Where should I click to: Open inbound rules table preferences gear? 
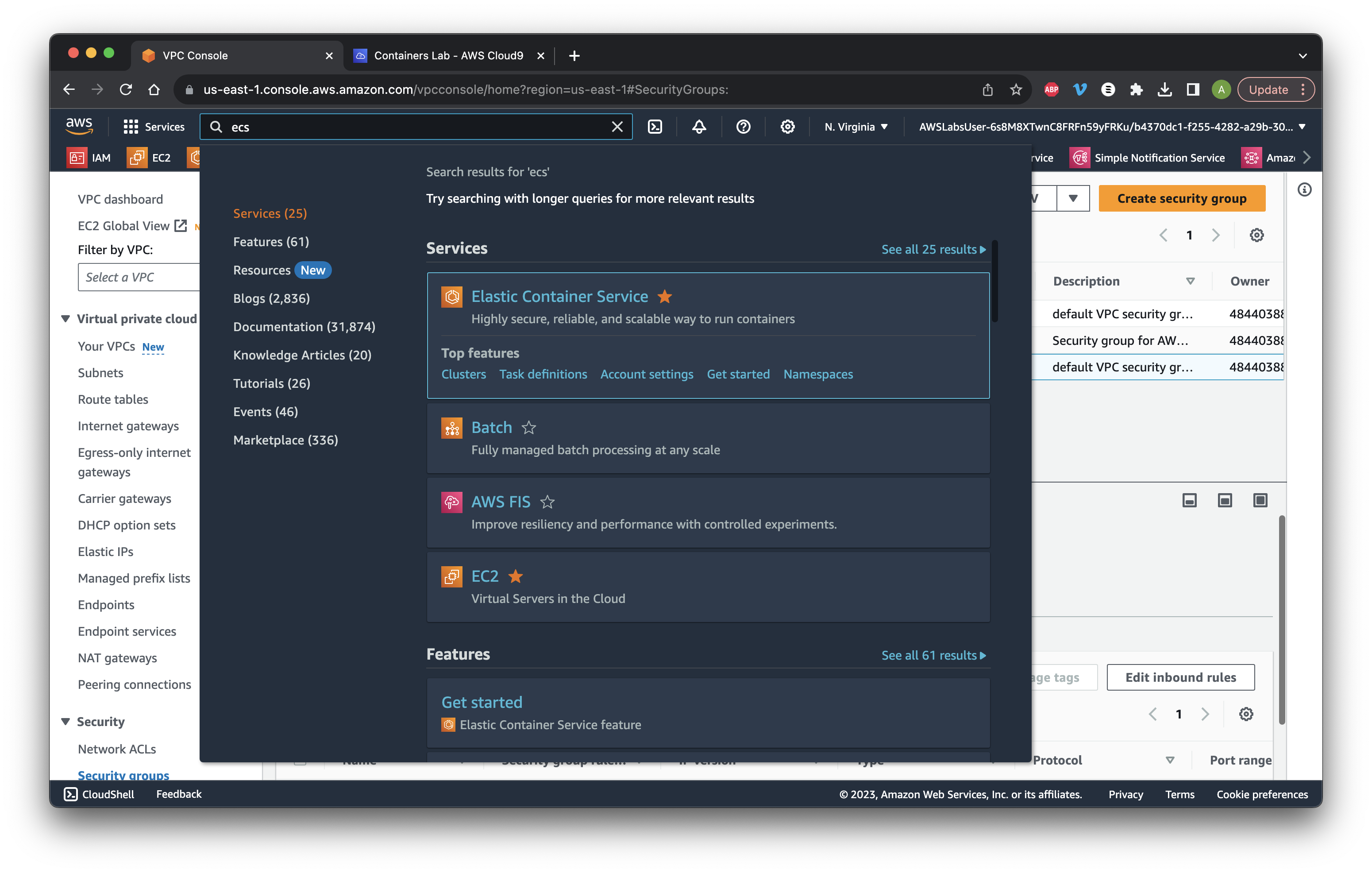pos(1245,714)
